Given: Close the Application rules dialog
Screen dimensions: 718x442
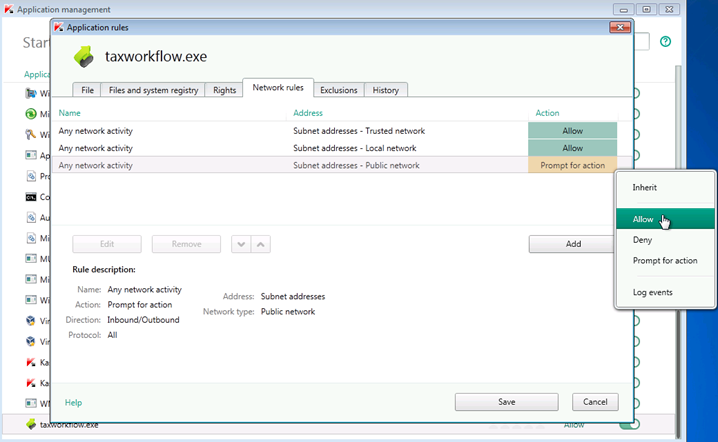Looking at the screenshot, I should pyautogui.click(x=620, y=27).
